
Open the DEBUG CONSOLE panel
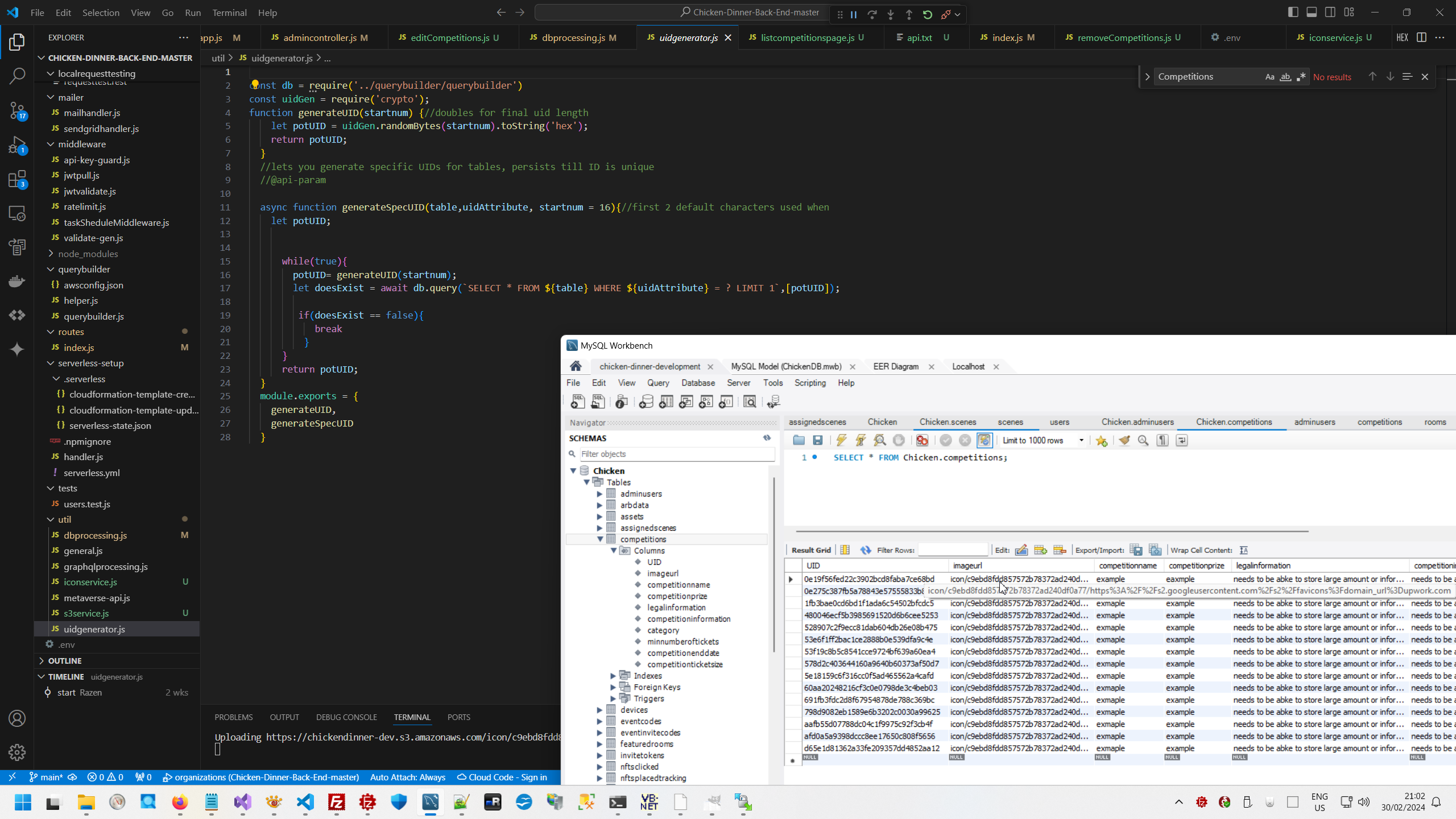346,717
